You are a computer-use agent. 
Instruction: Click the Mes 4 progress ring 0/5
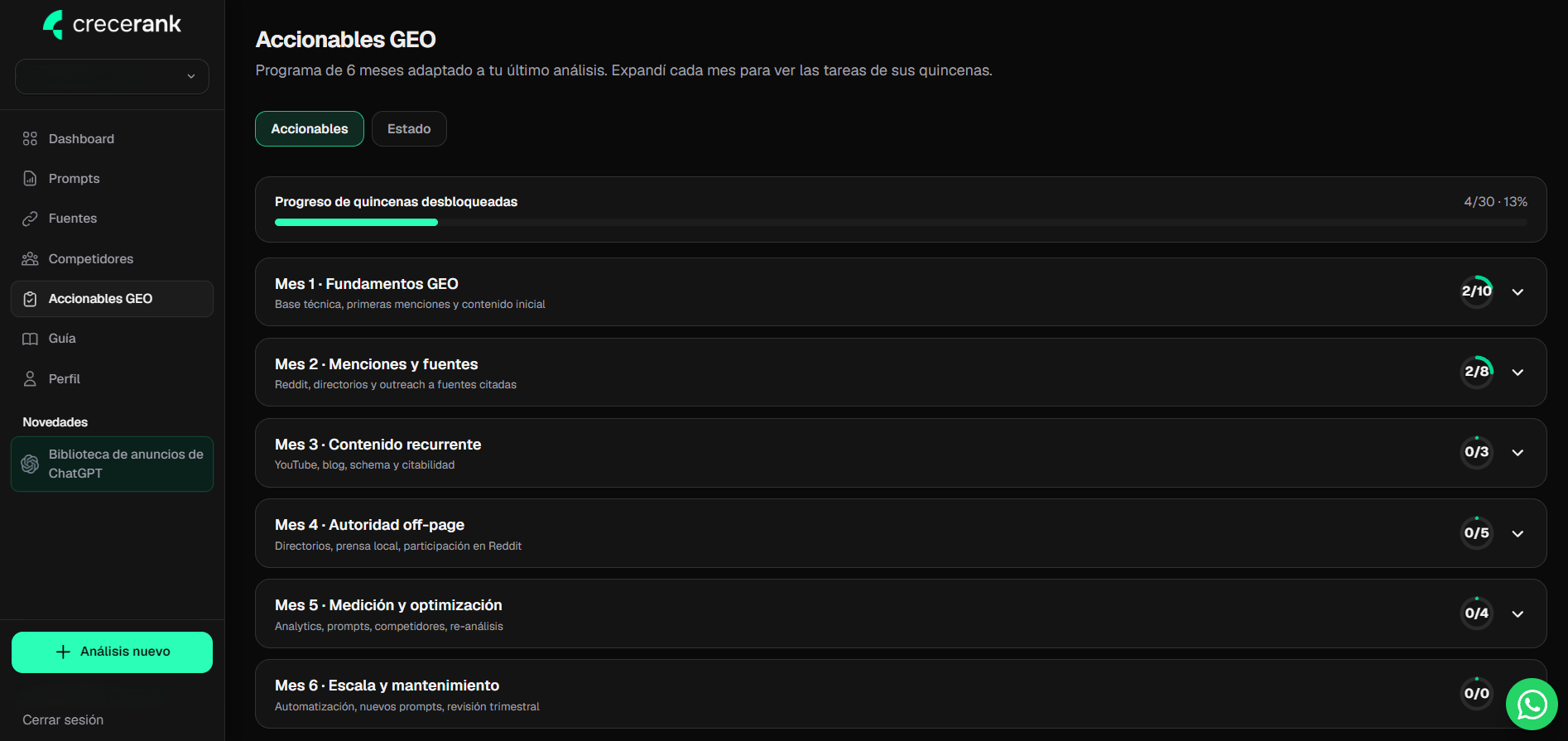pyautogui.click(x=1477, y=533)
